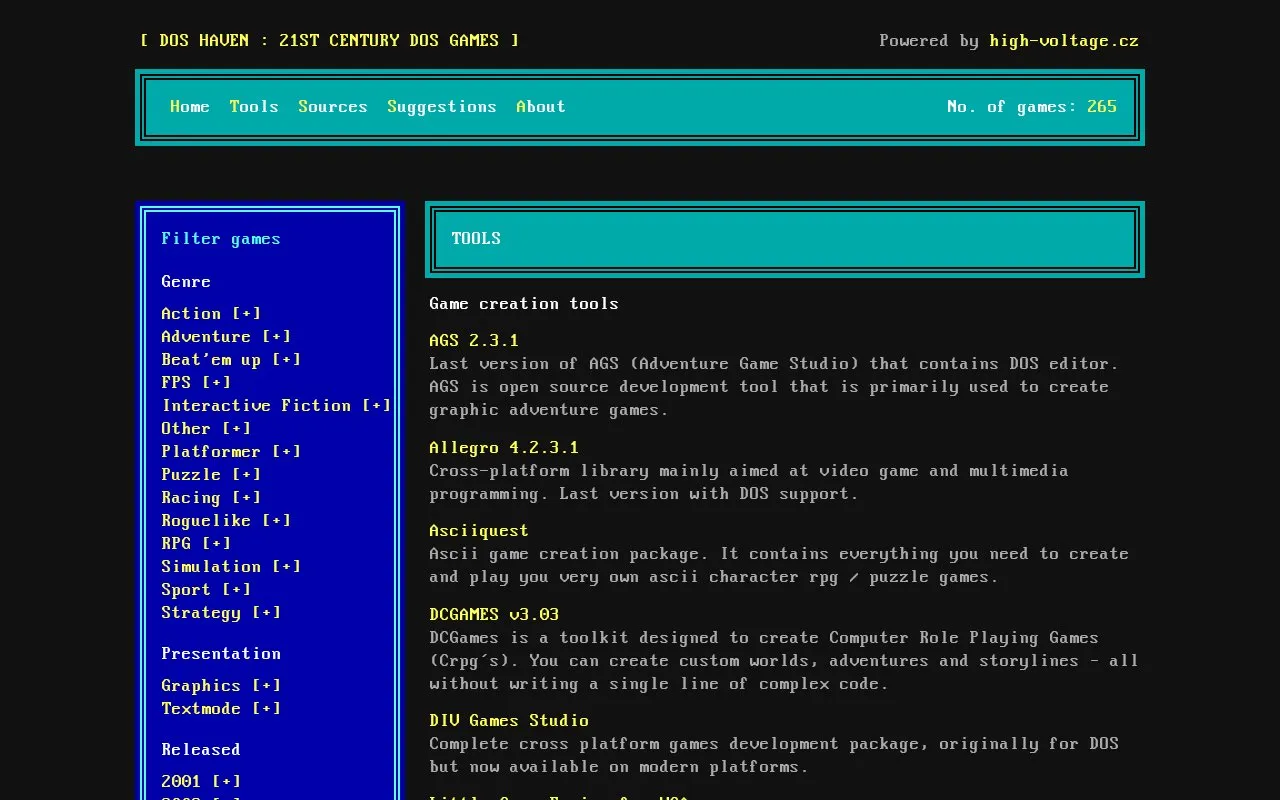1280x800 pixels.
Task: Filter by FPS genre link
Action: [176, 382]
